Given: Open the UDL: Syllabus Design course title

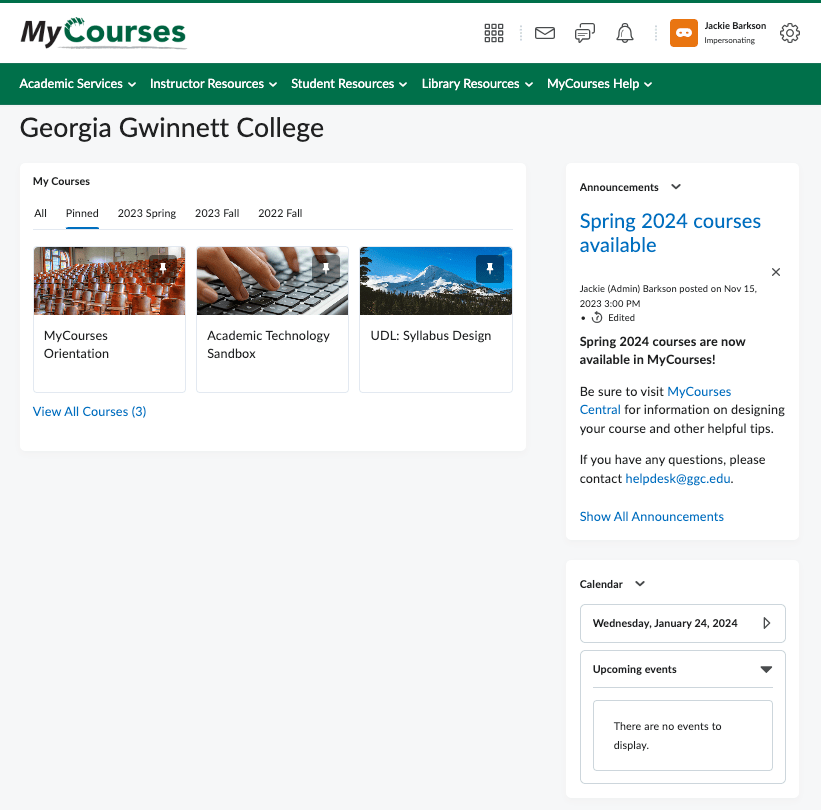Looking at the screenshot, I should point(430,336).
